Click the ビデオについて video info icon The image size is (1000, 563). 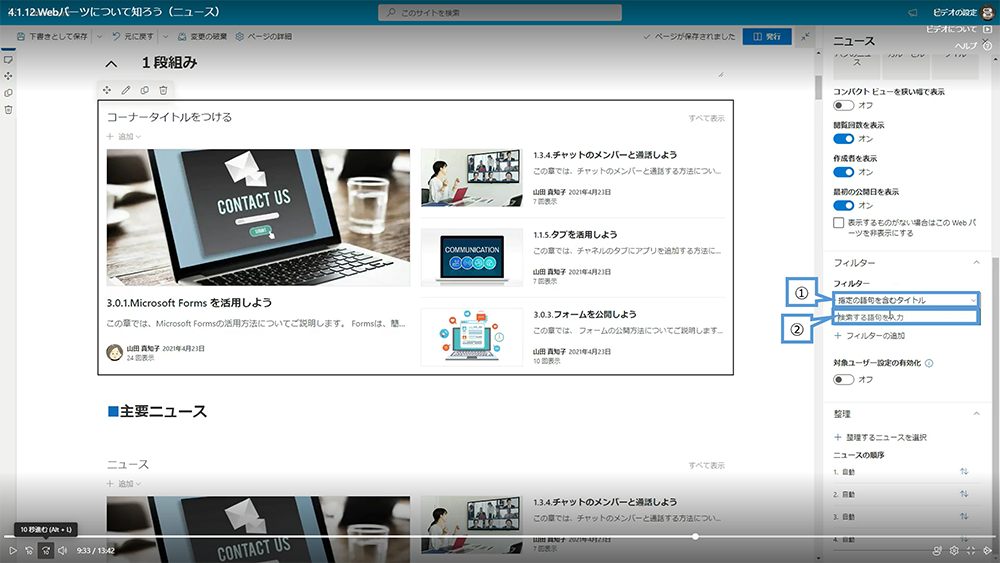pyautogui.click(x=987, y=29)
